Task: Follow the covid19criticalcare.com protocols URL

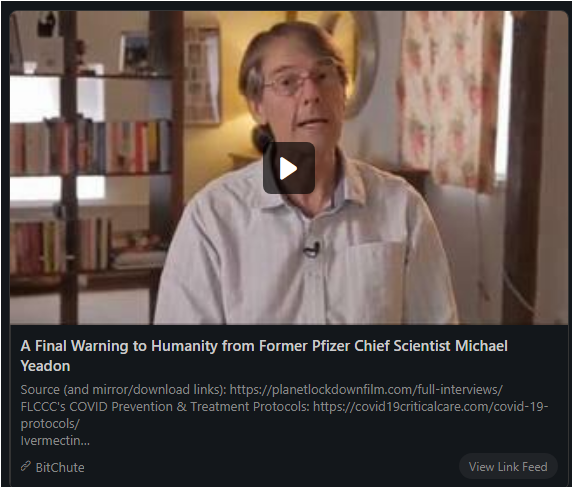Action: (x=430, y=406)
